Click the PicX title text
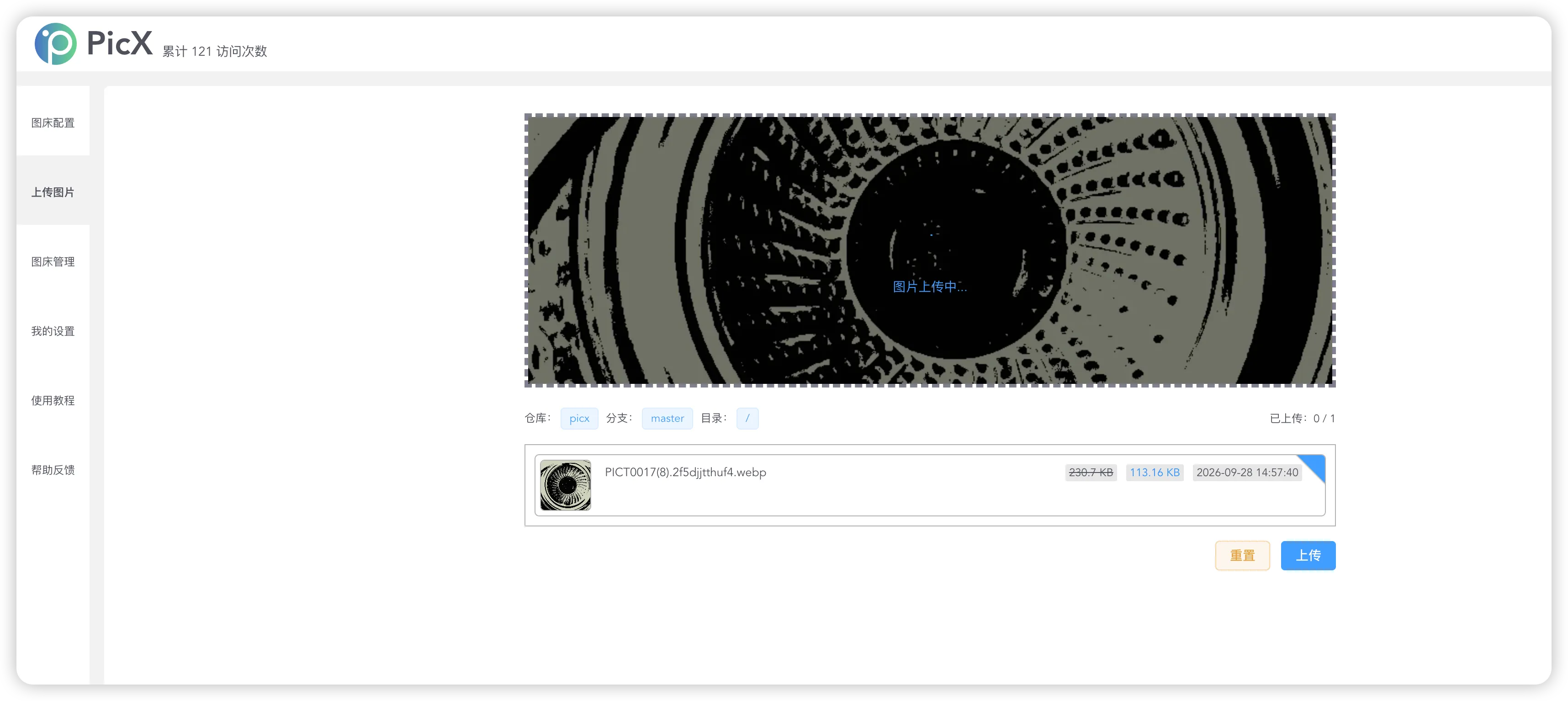Screen dimensions: 1568x701 click(119, 43)
